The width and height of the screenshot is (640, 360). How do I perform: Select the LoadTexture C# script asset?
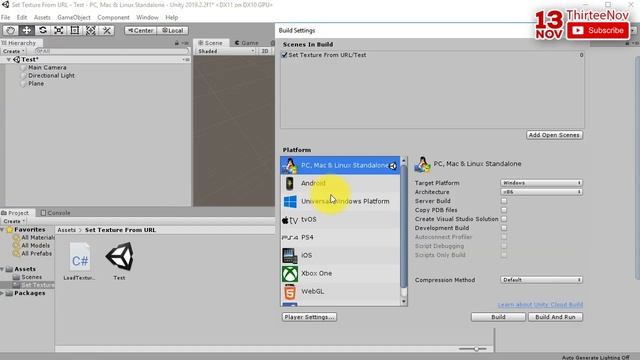[80, 261]
